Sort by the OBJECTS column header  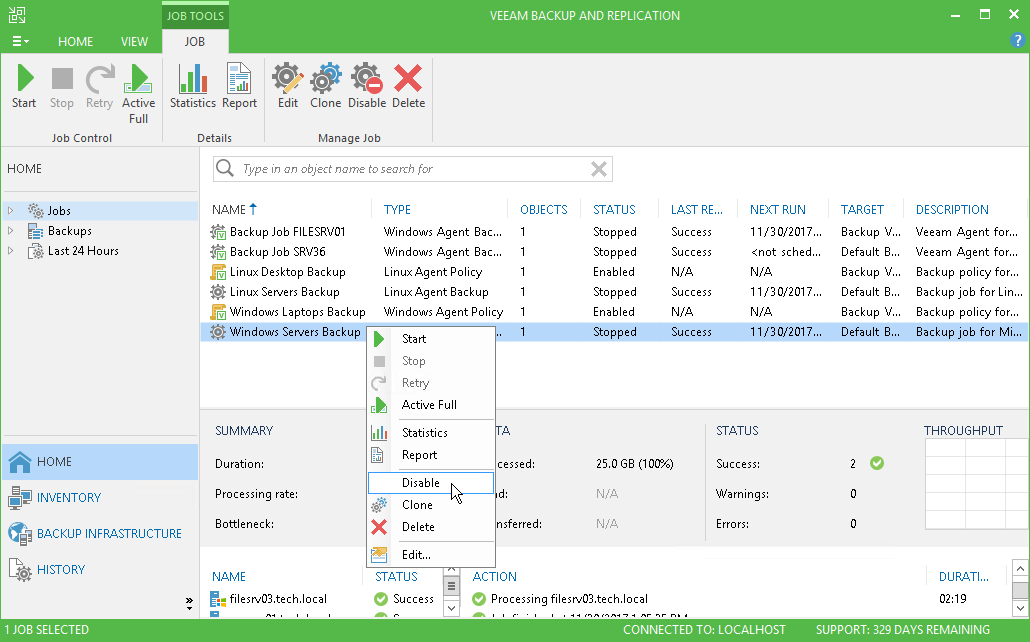click(x=543, y=210)
